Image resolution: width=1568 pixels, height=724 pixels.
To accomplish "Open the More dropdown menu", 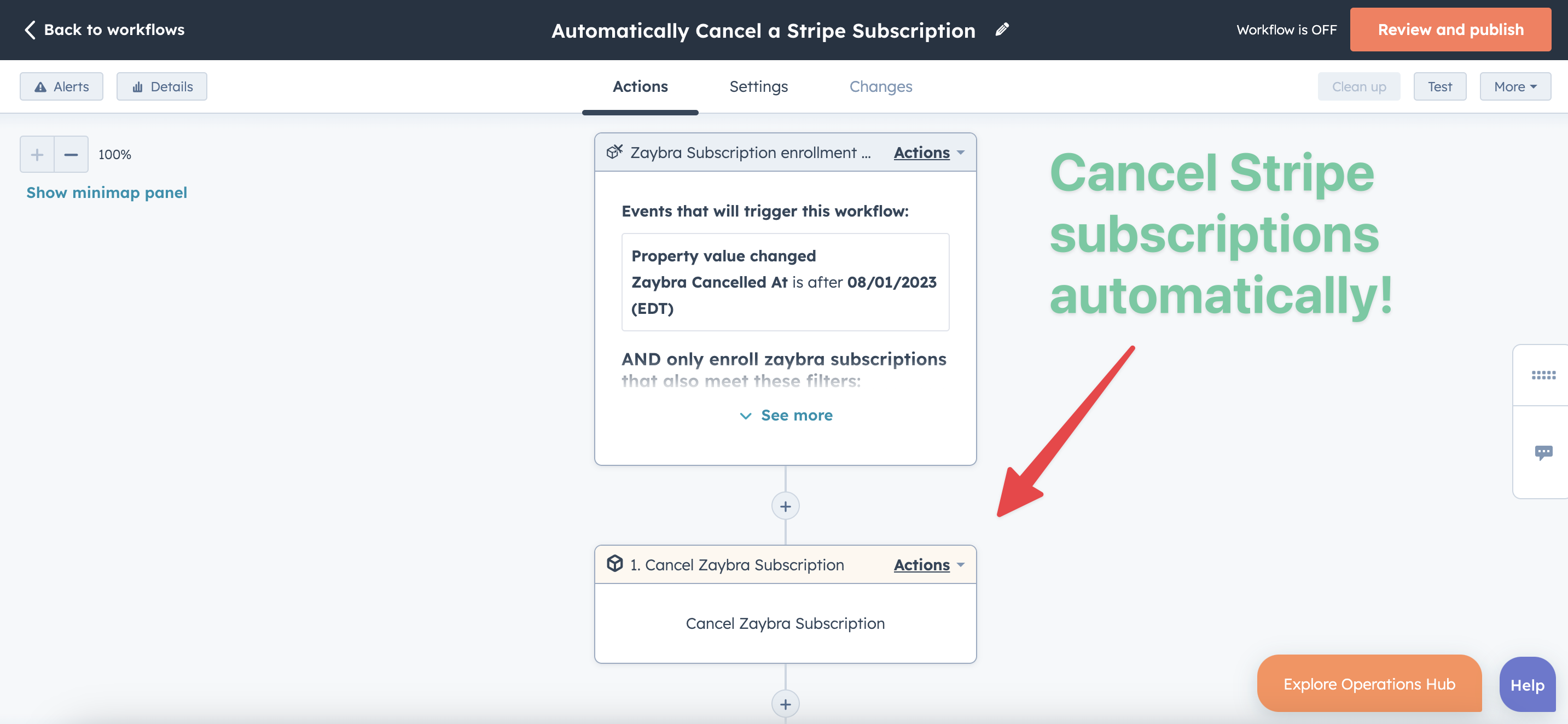I will click(1515, 86).
